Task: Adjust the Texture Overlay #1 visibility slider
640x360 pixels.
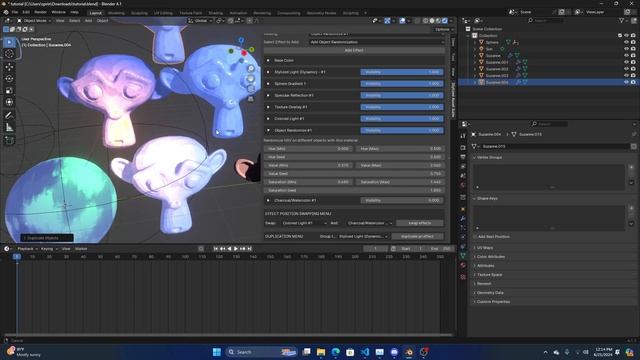Action: pyautogui.click(x=402, y=107)
